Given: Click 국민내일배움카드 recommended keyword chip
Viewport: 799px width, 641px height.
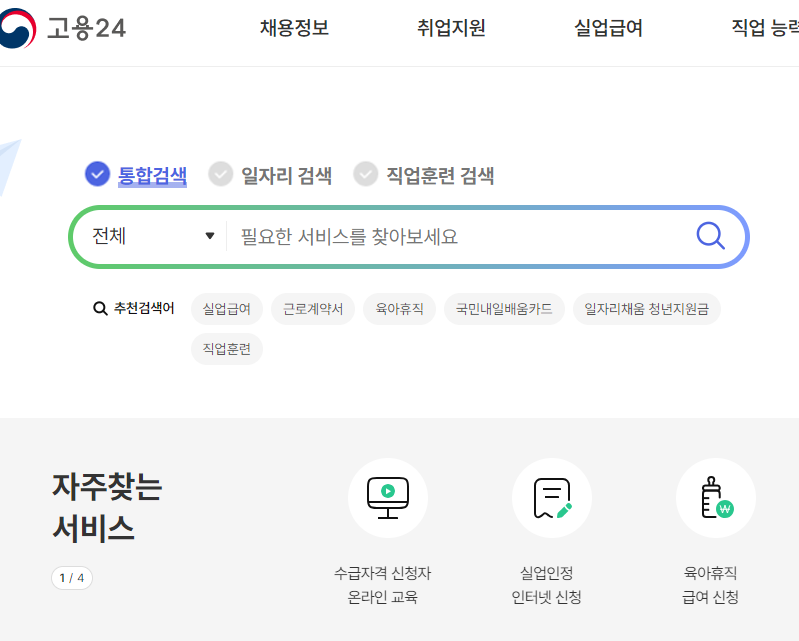Looking at the screenshot, I should (x=504, y=309).
